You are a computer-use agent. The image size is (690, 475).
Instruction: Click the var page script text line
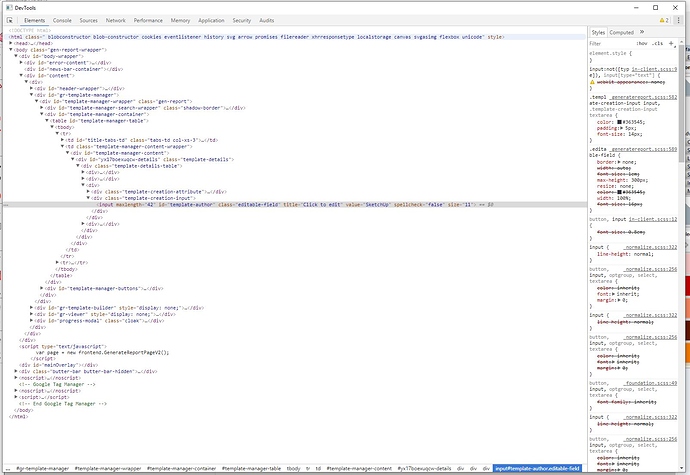point(102,353)
